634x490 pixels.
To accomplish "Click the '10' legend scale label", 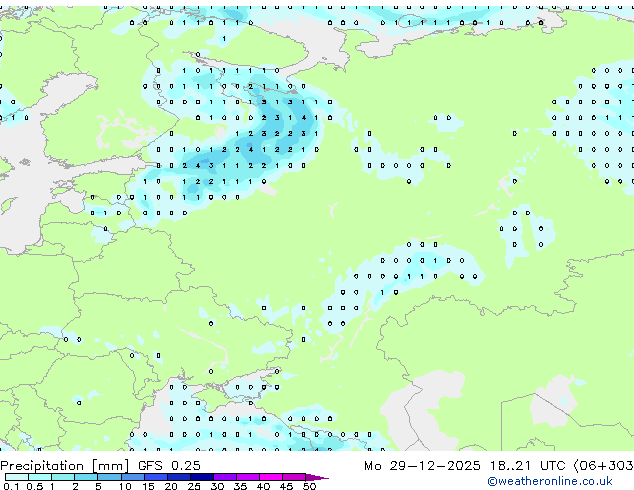I will [x=125, y=486].
